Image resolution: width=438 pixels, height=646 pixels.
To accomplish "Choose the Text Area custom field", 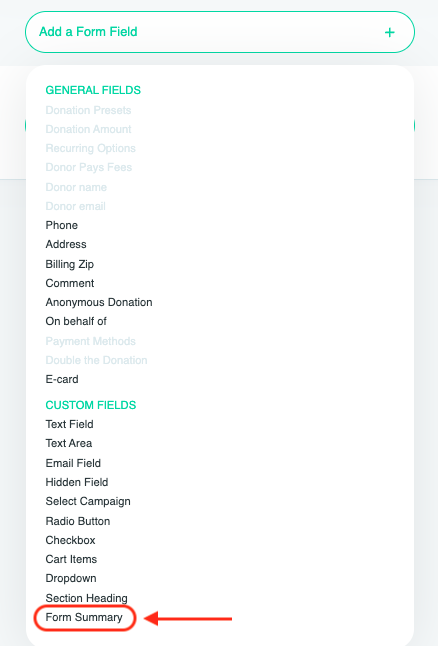I will pyautogui.click(x=69, y=443).
